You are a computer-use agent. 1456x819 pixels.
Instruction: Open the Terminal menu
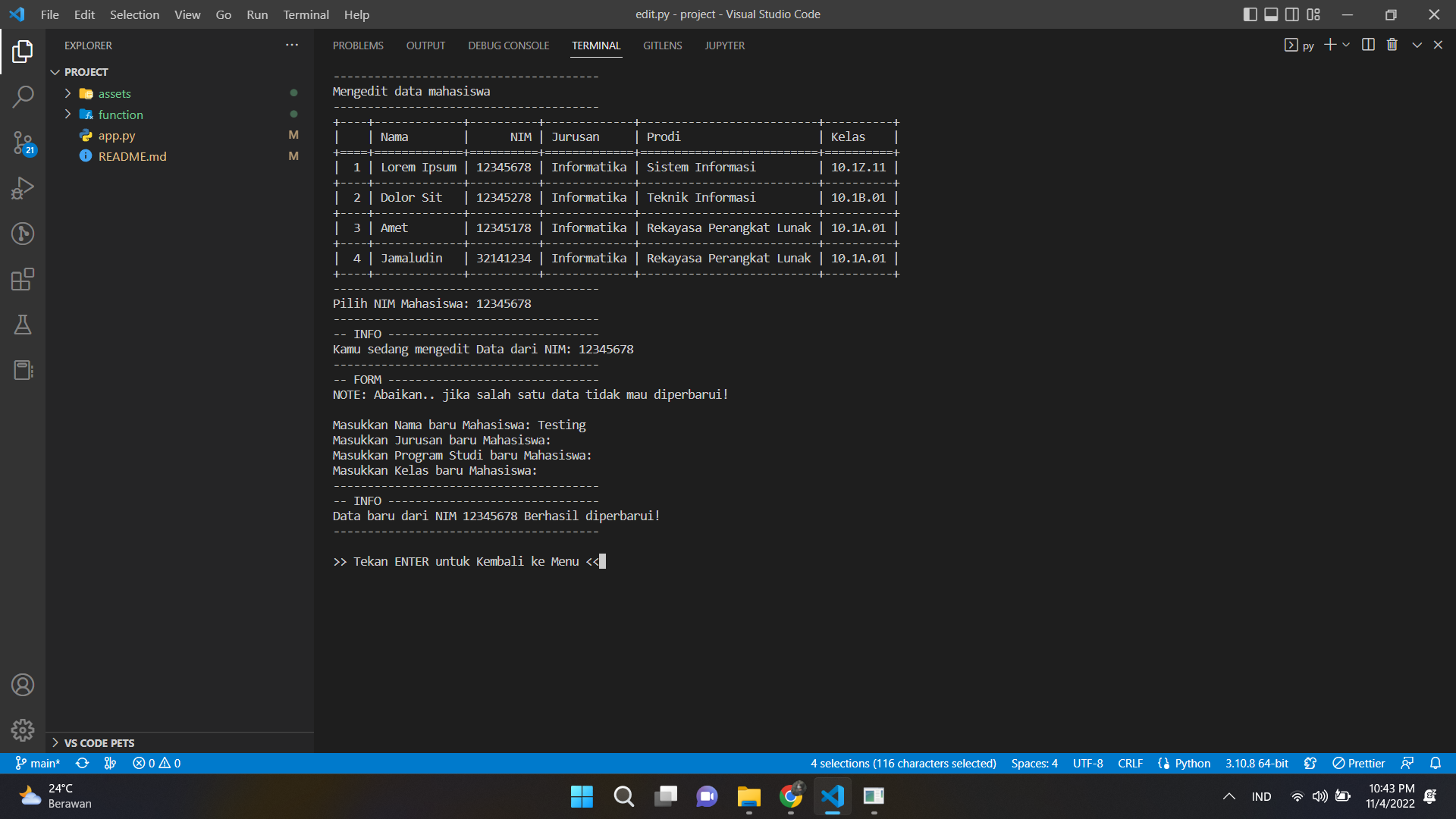coord(306,14)
